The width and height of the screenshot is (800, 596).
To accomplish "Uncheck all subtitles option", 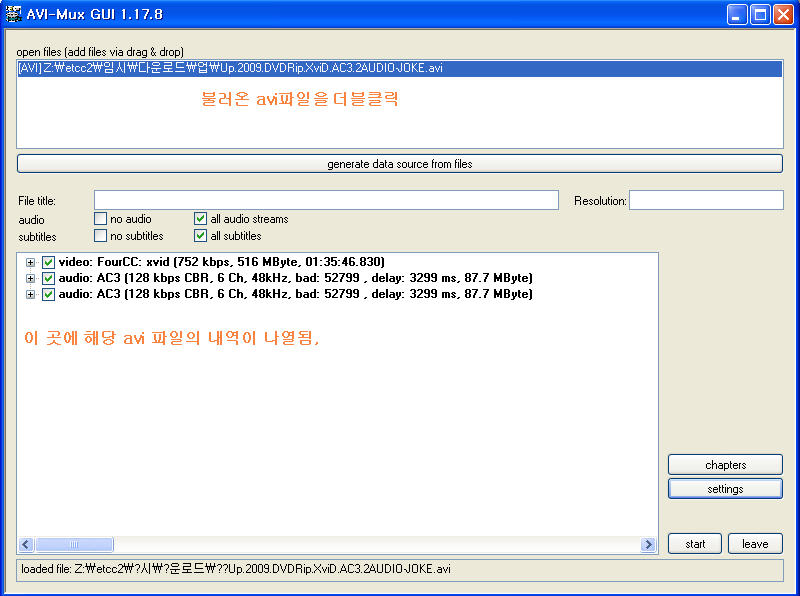I will (x=201, y=236).
